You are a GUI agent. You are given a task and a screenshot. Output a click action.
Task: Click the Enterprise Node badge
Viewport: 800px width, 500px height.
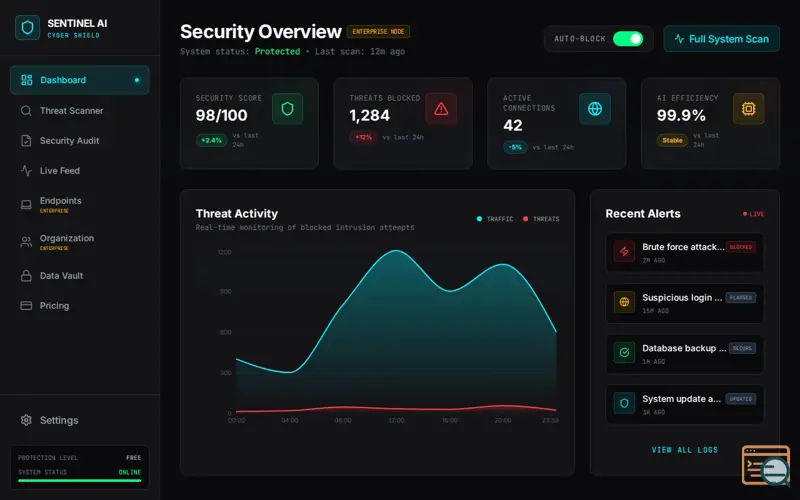tap(378, 32)
